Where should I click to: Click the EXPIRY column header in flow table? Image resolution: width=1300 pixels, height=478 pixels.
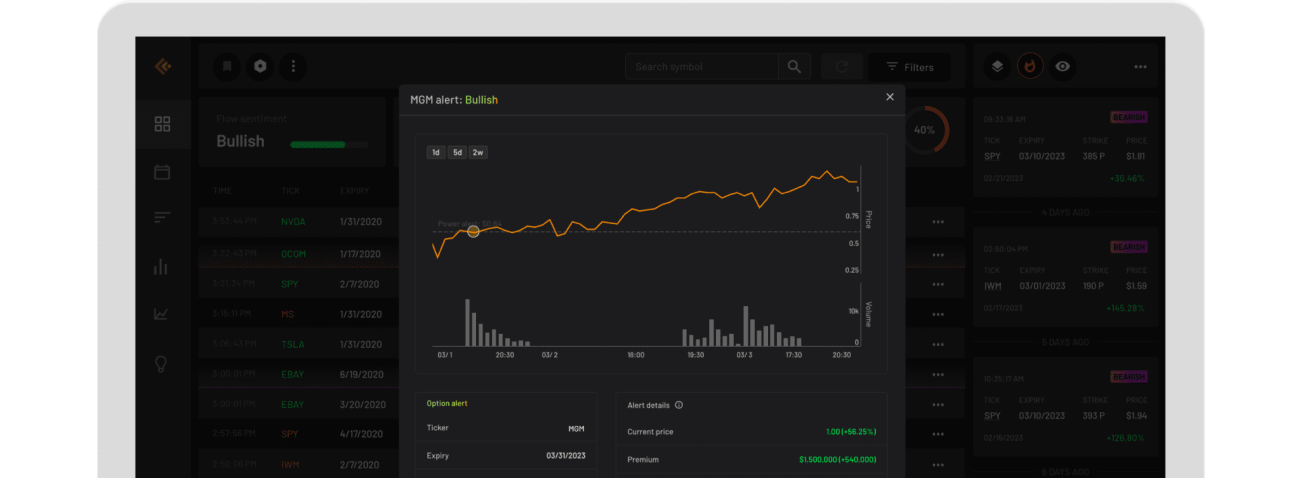tap(354, 190)
